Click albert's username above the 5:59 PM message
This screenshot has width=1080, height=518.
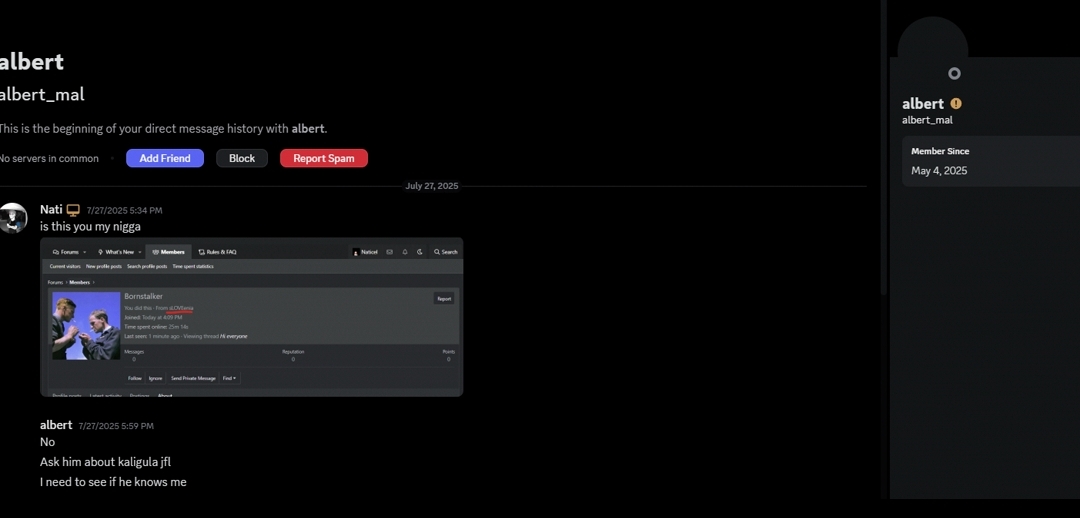(x=56, y=425)
